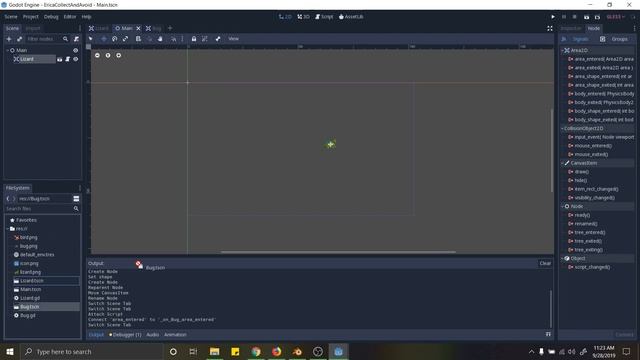This screenshot has width=640, height=360.
Task: Toggle smart snap tool
Action: (173, 39)
